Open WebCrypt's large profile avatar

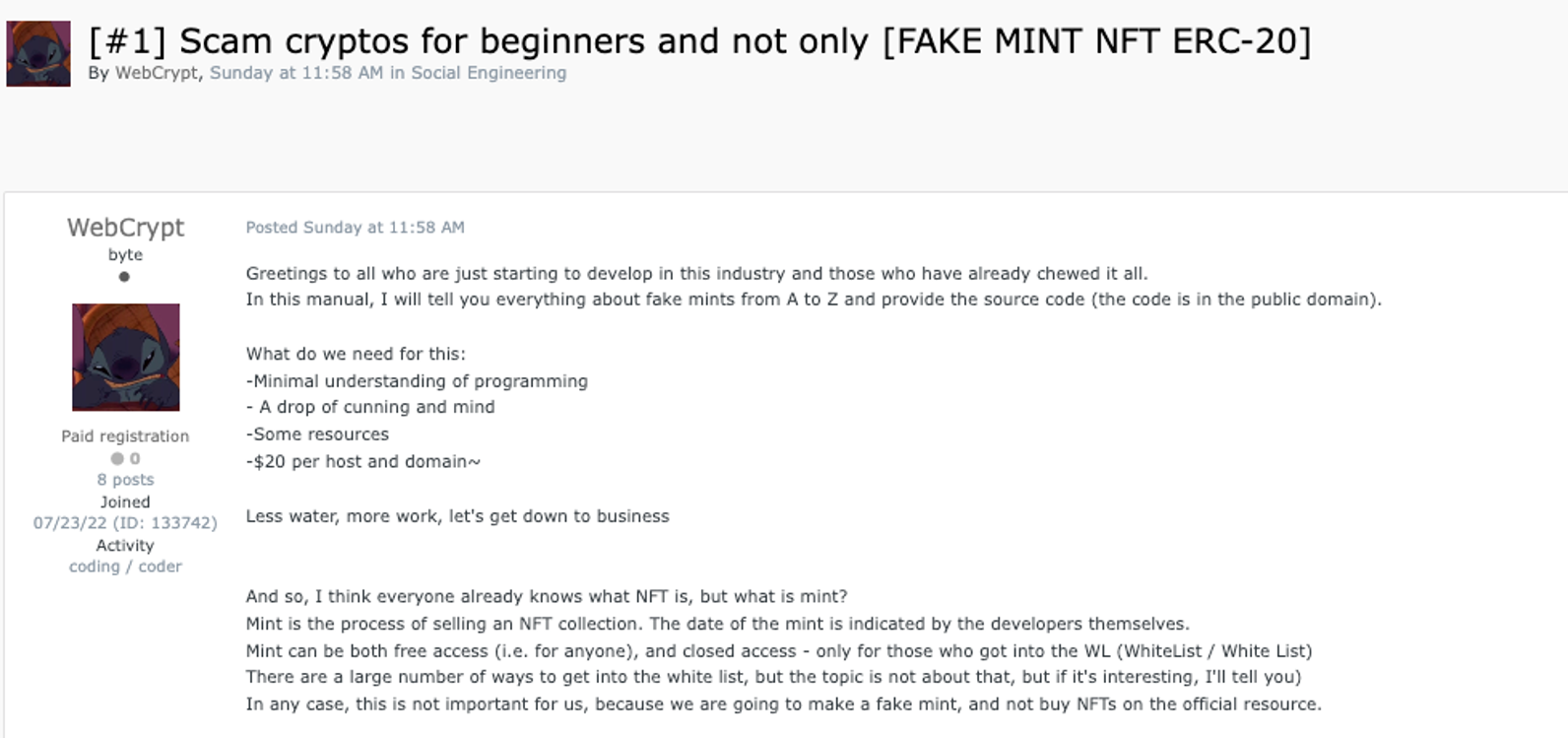pos(126,357)
